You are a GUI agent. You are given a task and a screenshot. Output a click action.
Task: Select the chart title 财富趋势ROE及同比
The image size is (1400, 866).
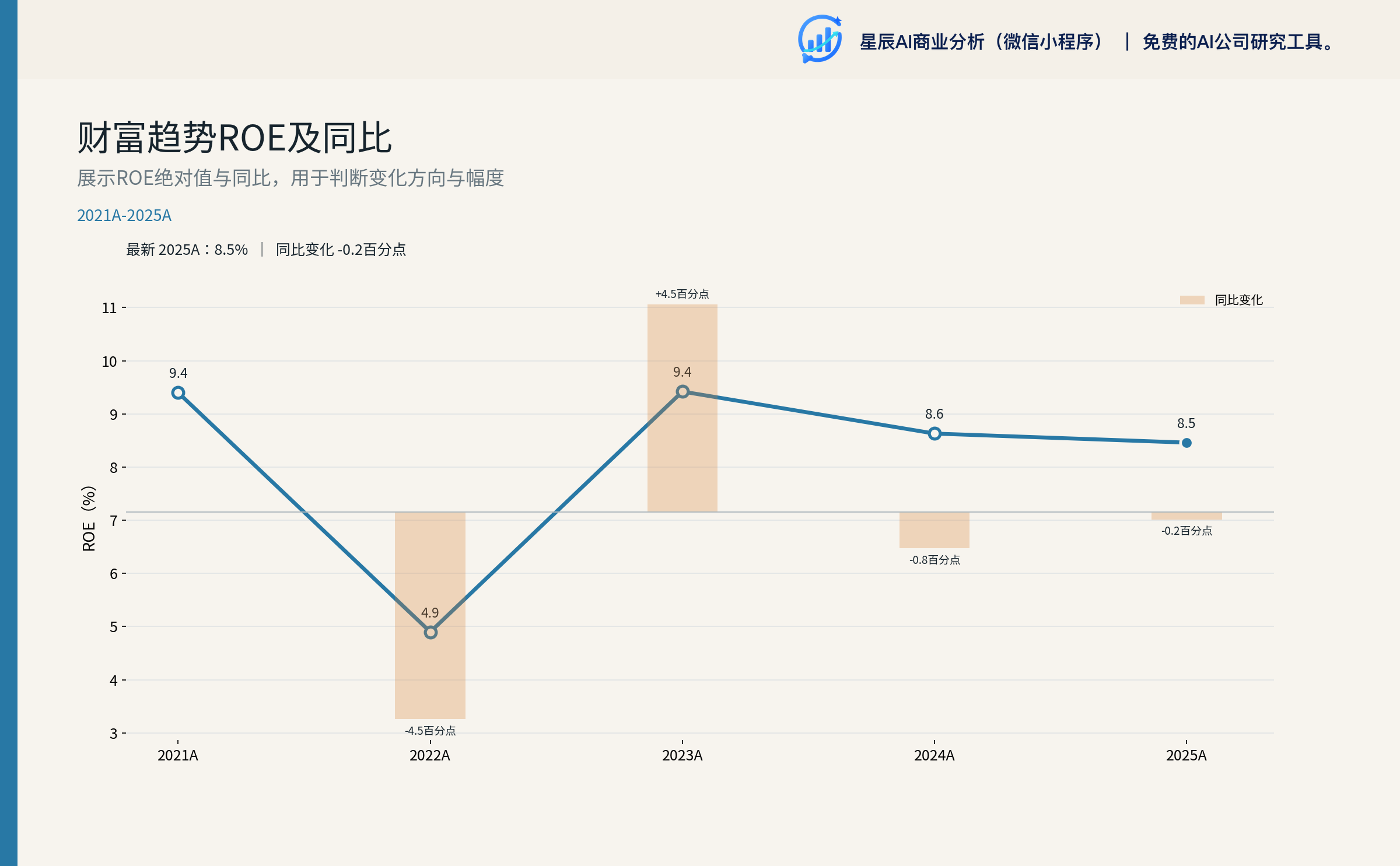[235, 138]
